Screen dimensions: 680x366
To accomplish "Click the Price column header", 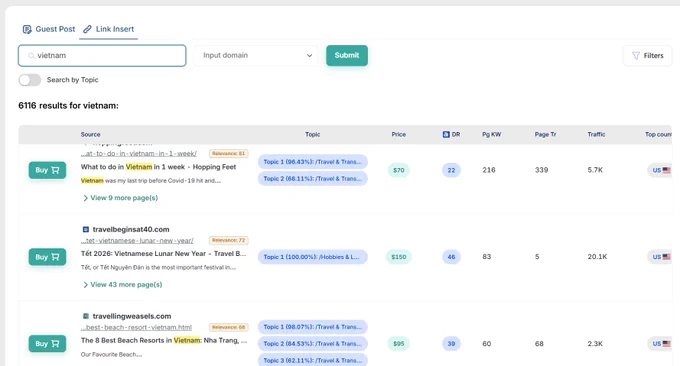I will tap(399, 134).
